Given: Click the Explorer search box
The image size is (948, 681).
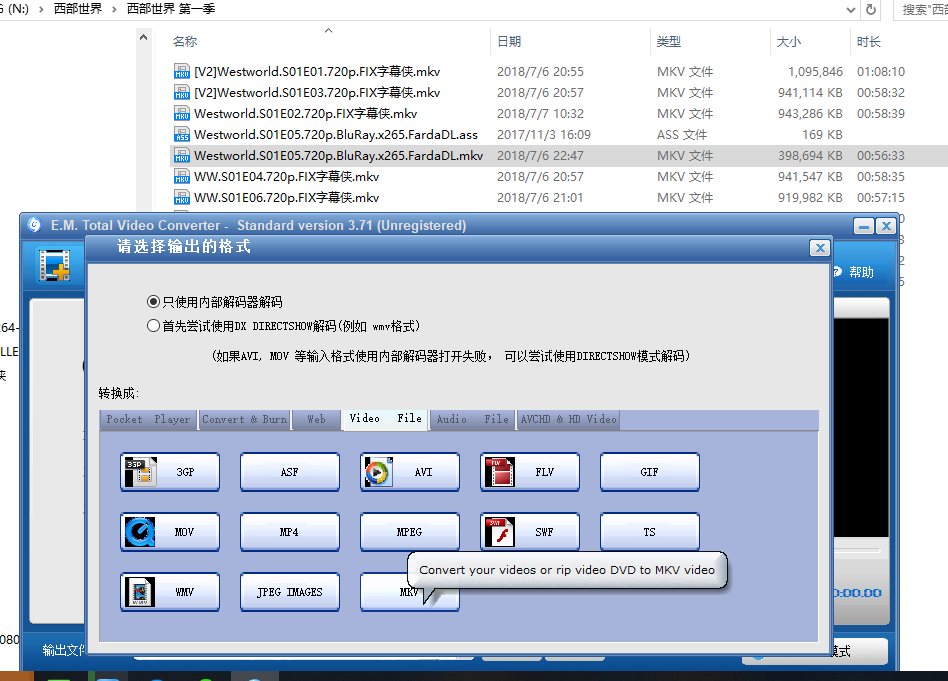Looking at the screenshot, I should 921,10.
